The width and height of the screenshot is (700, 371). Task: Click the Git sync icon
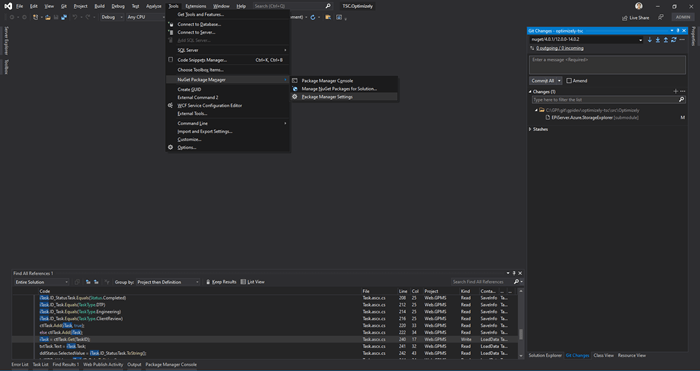click(x=674, y=40)
